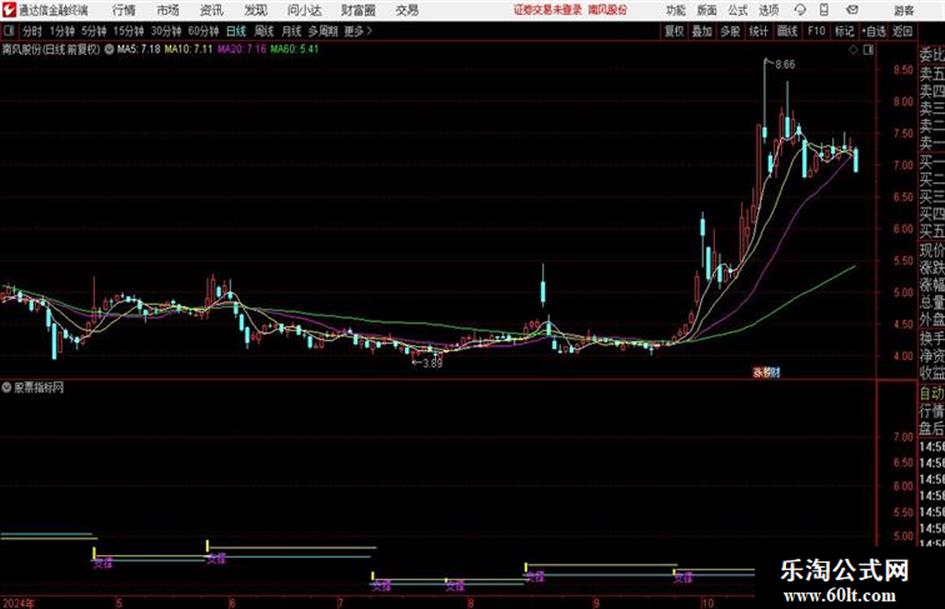Add stock via +自选 button
Image resolution: width=945 pixels, height=609 pixels.
point(873,31)
